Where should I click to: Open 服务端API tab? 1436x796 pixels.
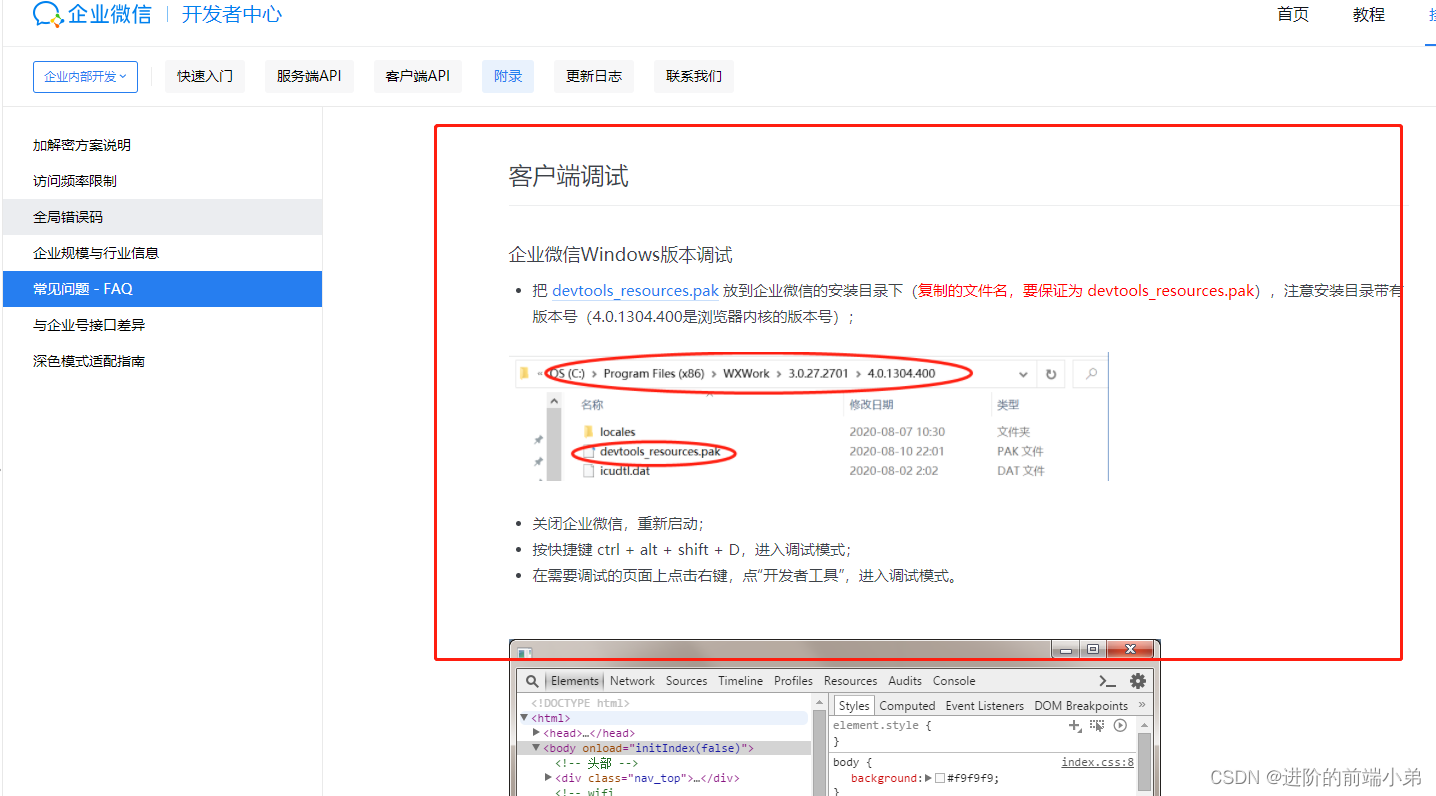[309, 76]
